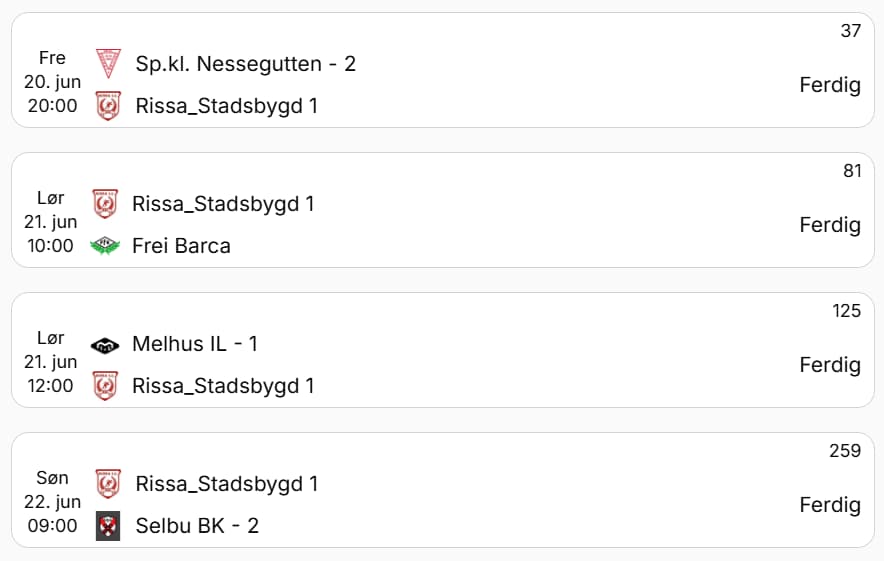Click the green Frei Barca club logo

tap(104, 245)
